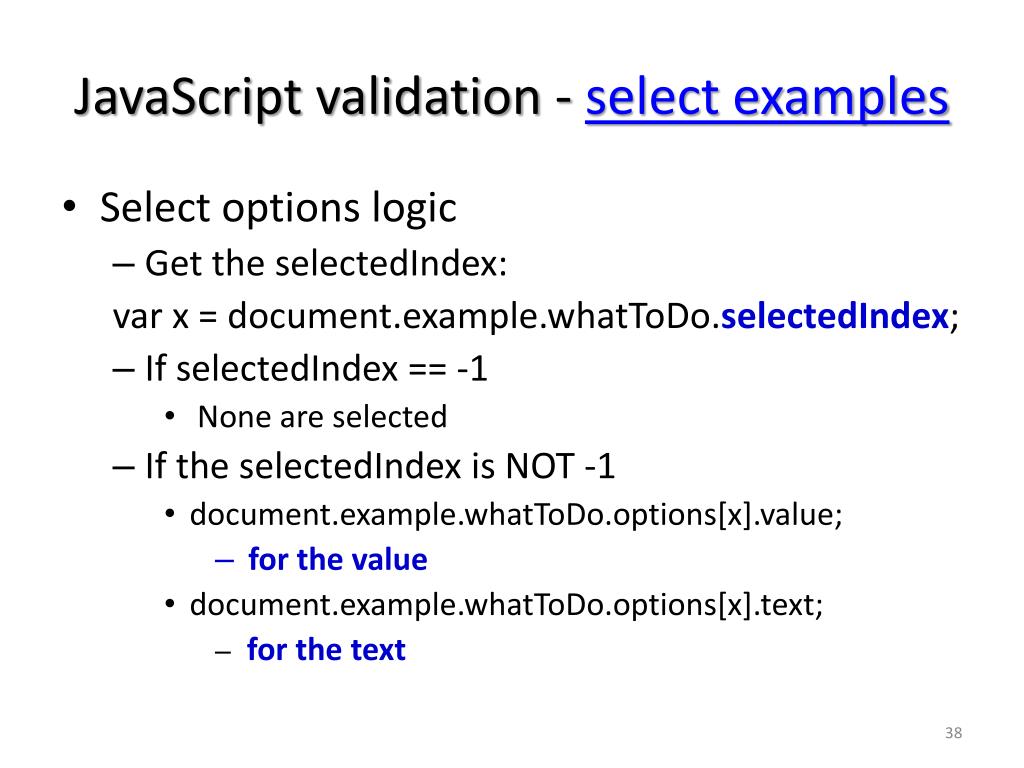Select the selectedIndex is NOT -1 line
This screenshot has height=768, width=1024.
[x=380, y=466]
